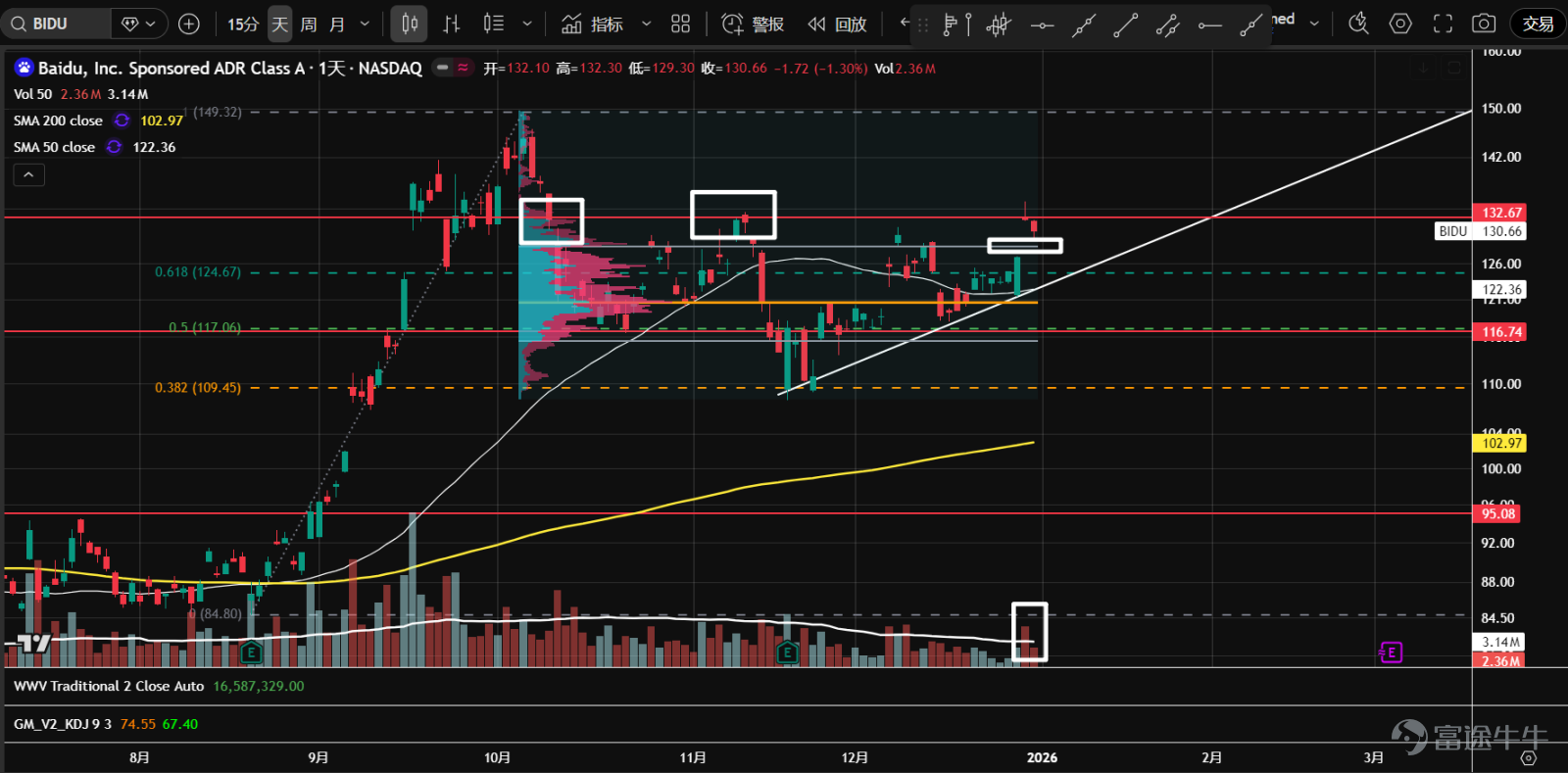Click the TradingView logo on chart
This screenshot has height=773, width=1568.
pyautogui.click(x=34, y=644)
